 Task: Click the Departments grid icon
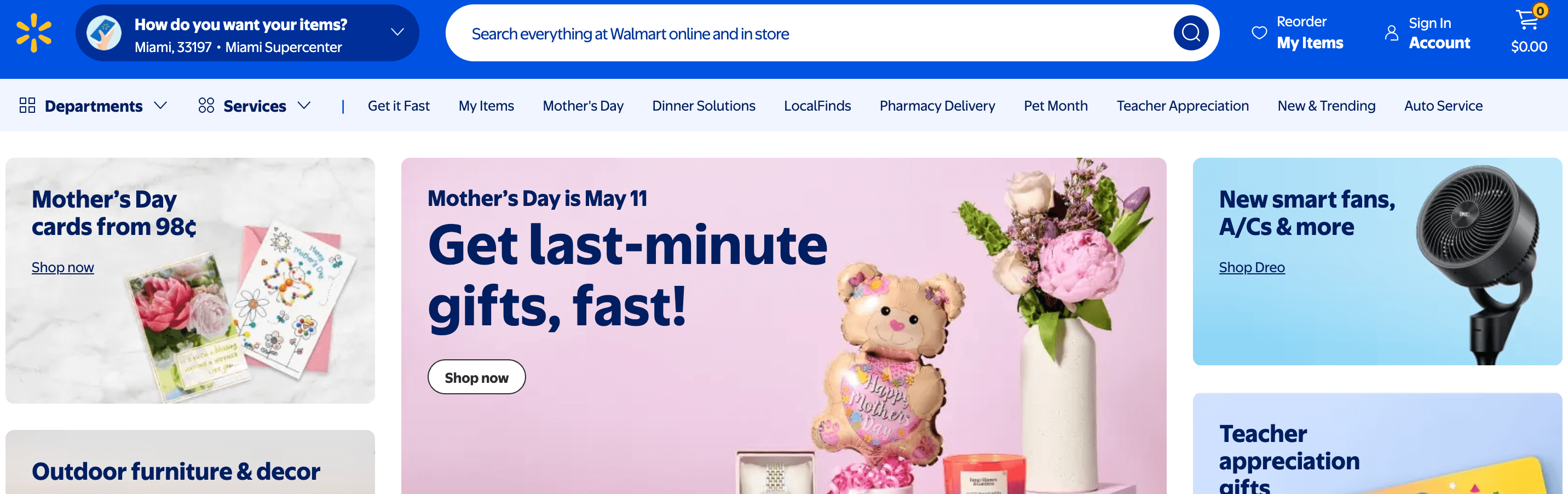(x=27, y=105)
